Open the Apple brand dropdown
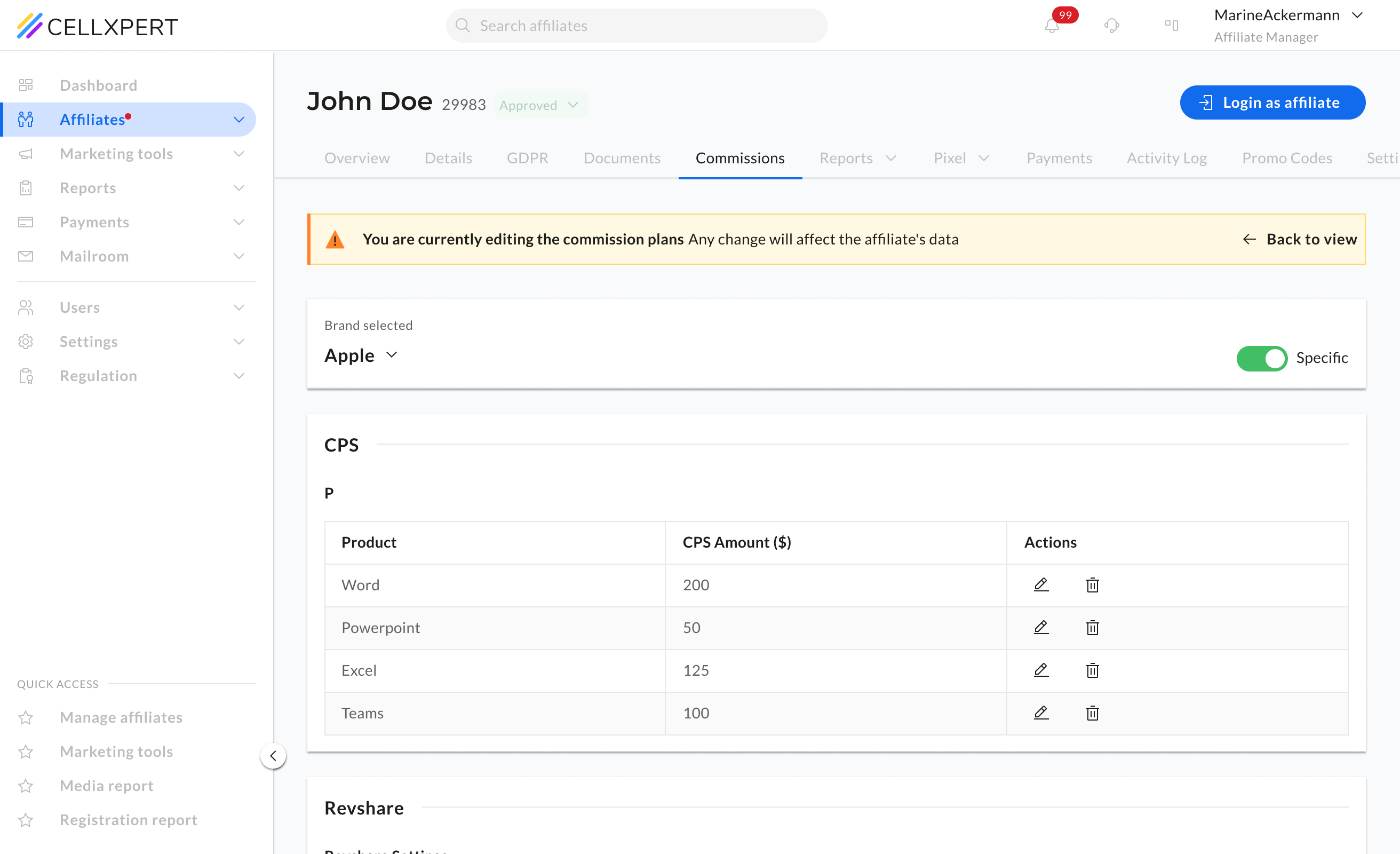This screenshot has height=854, width=1400. click(361, 355)
